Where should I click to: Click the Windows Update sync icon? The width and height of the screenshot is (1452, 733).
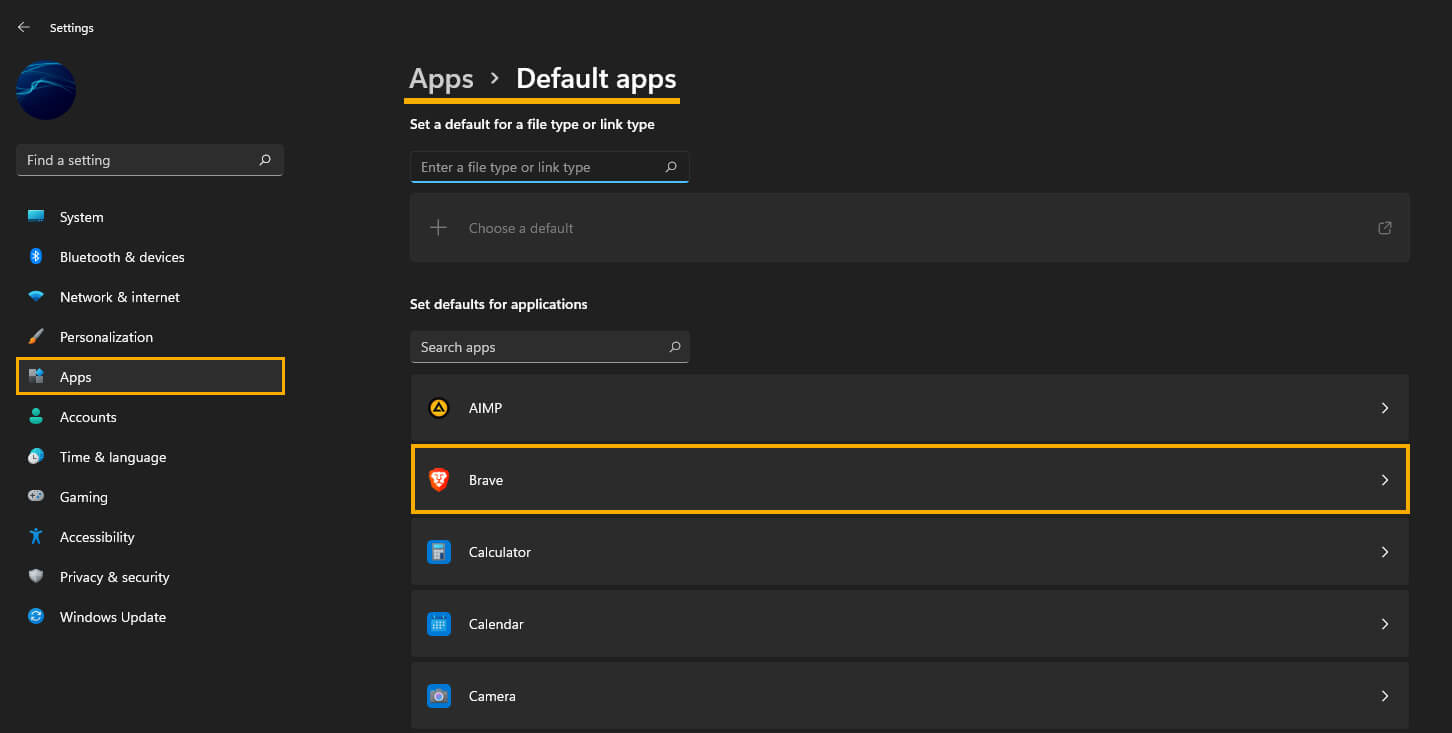(x=36, y=617)
